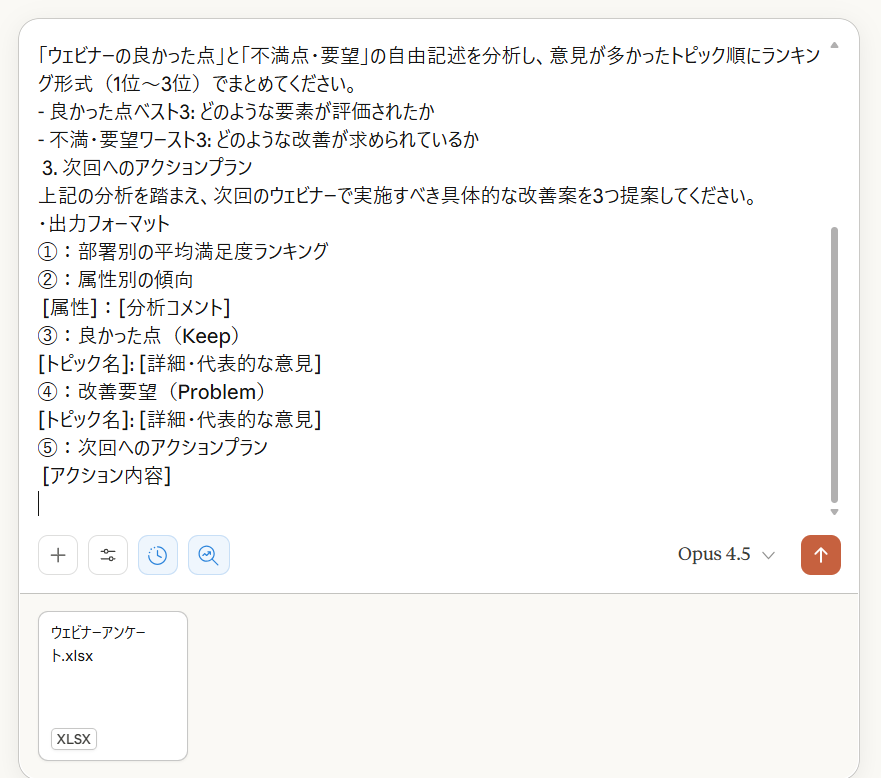The image size is (881, 778).
Task: Click the ・出力フォーマット heading line
Action: [104, 224]
